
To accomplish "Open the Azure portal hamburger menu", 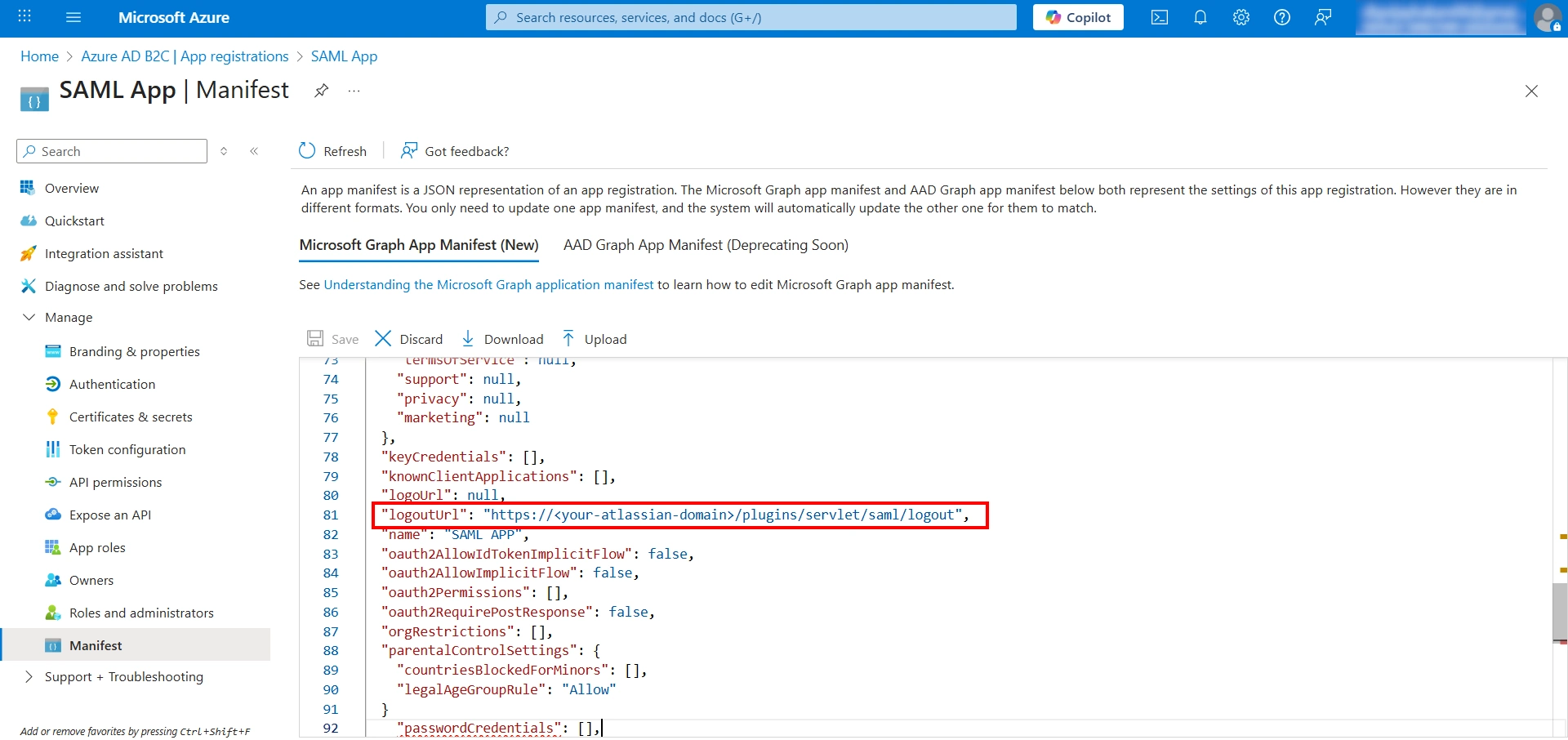I will [73, 17].
